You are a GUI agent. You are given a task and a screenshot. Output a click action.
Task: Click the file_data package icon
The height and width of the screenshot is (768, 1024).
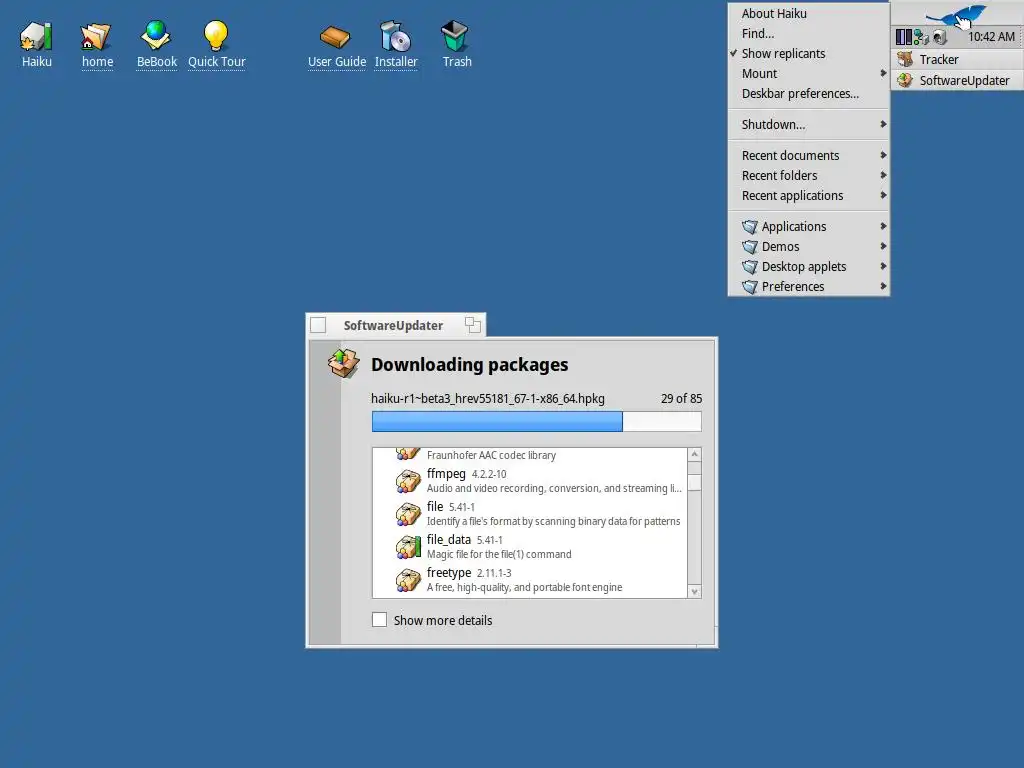(408, 547)
